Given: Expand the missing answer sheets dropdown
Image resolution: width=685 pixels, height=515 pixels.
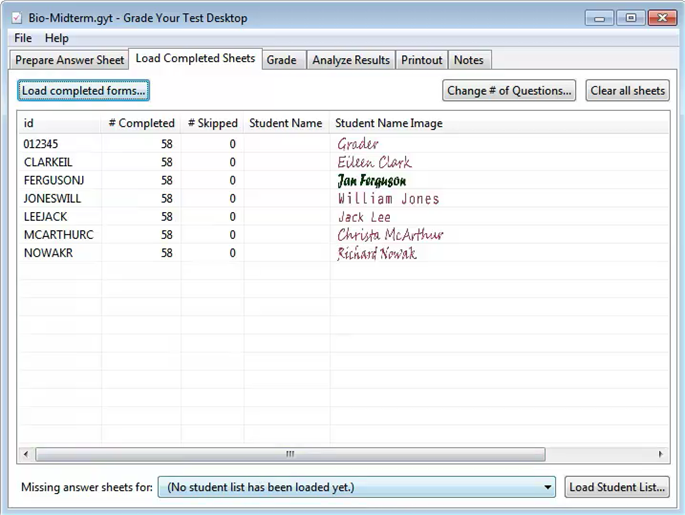Looking at the screenshot, I should click(x=547, y=487).
